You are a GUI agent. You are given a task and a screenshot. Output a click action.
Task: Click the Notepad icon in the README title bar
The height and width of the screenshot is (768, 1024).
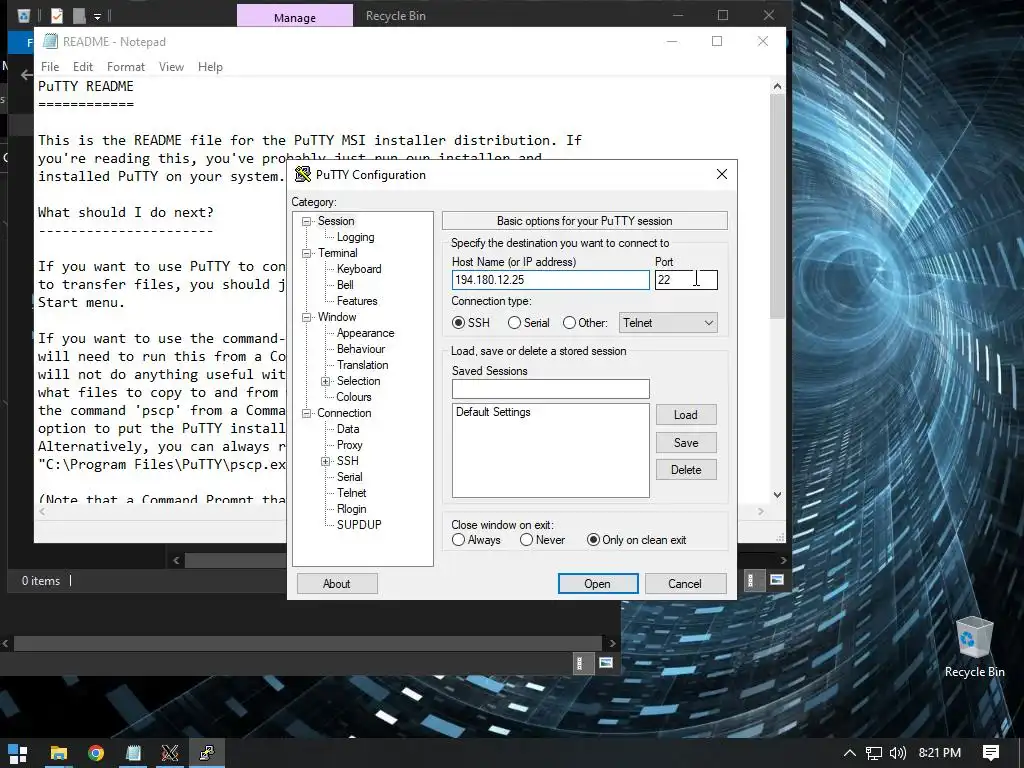(50, 41)
